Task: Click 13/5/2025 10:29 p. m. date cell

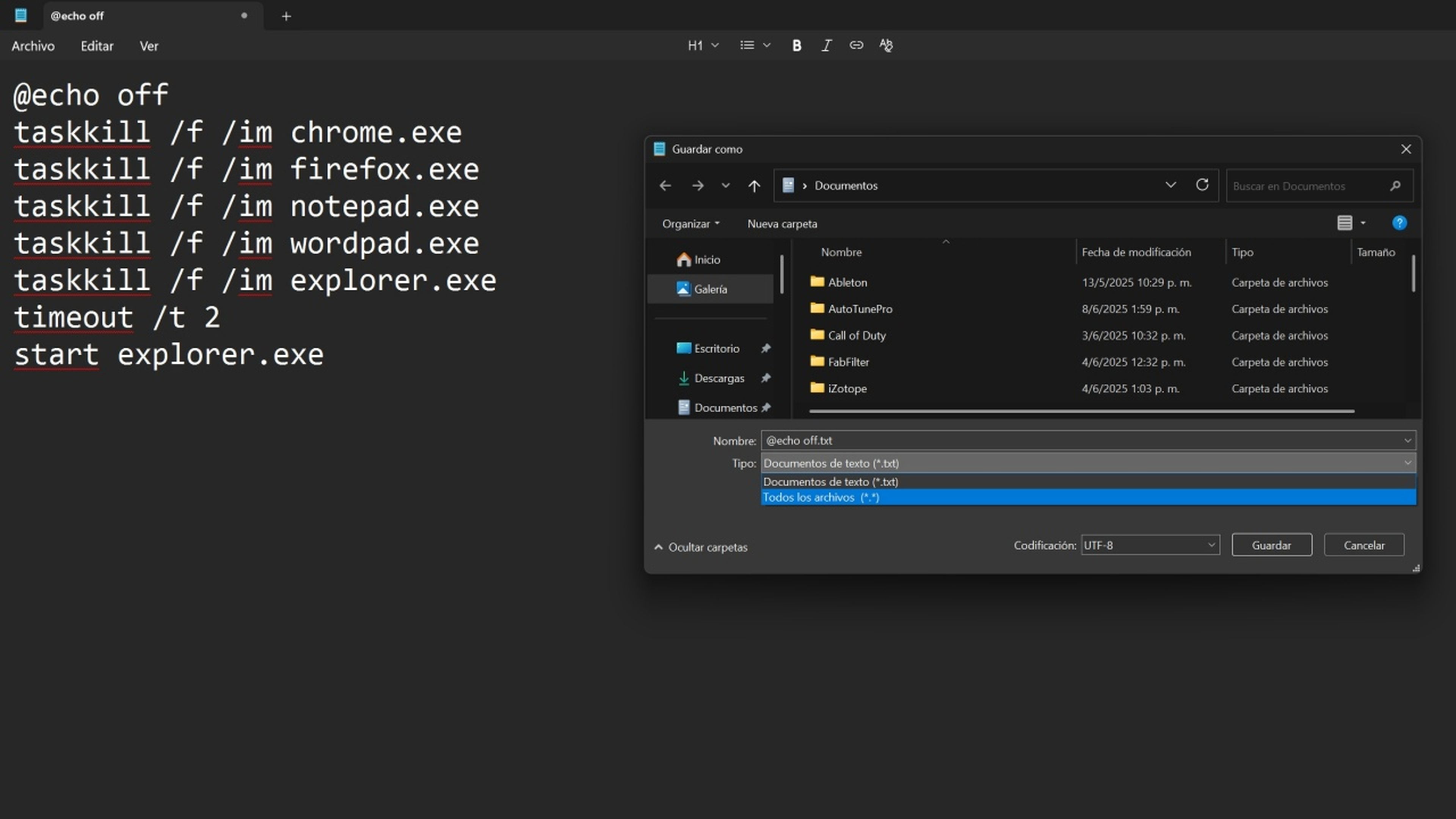Action: pos(1136,282)
